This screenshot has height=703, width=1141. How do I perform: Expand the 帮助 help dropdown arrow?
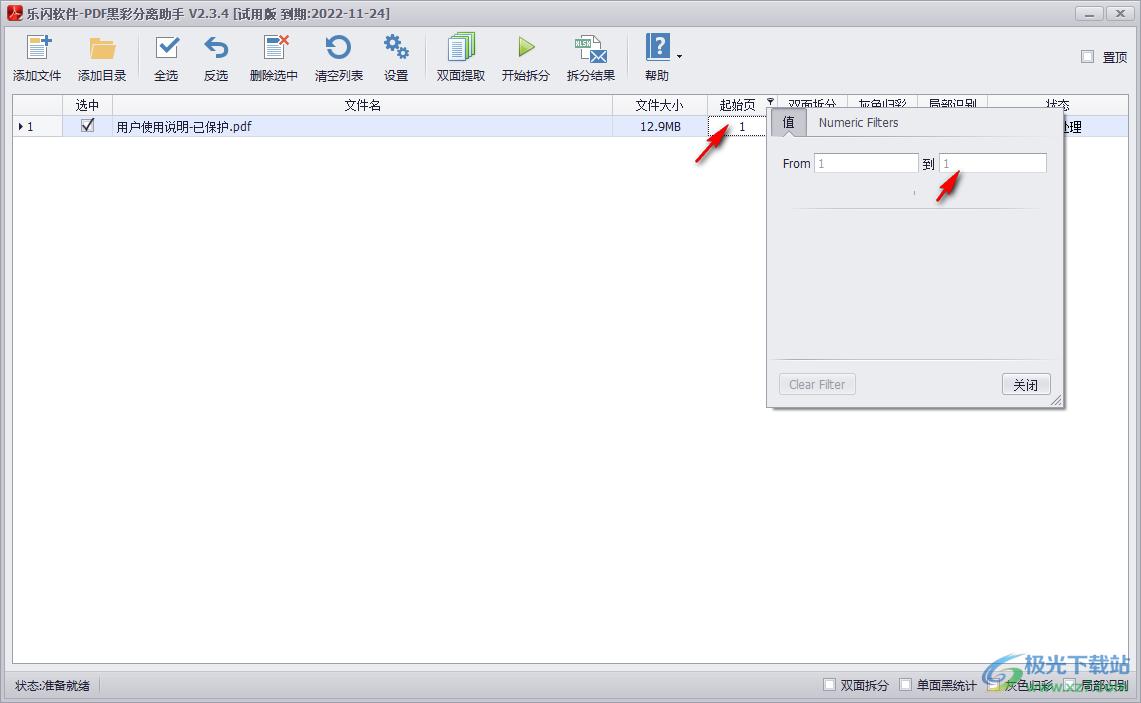[680, 56]
